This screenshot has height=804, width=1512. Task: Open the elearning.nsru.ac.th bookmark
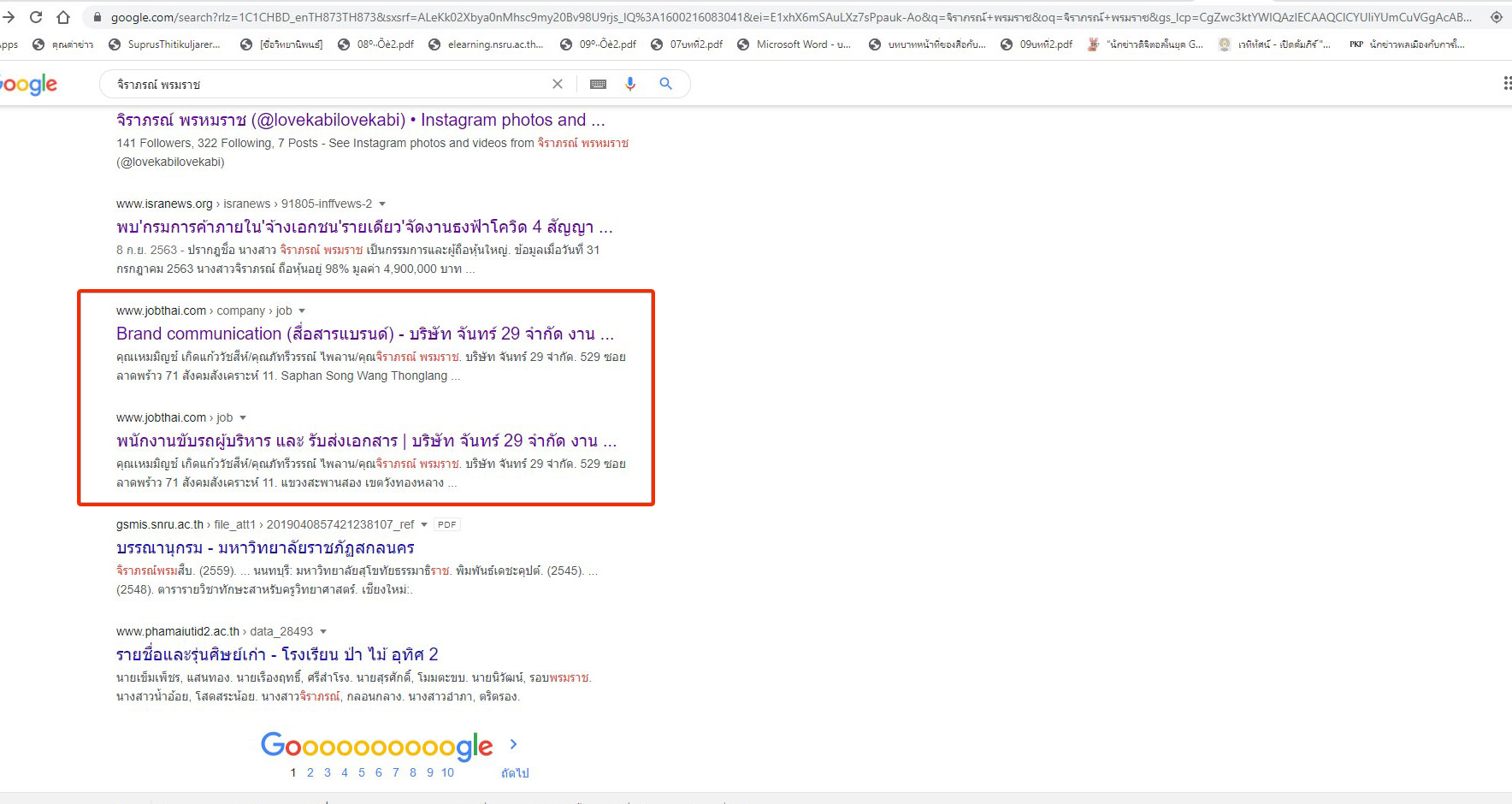click(x=486, y=44)
